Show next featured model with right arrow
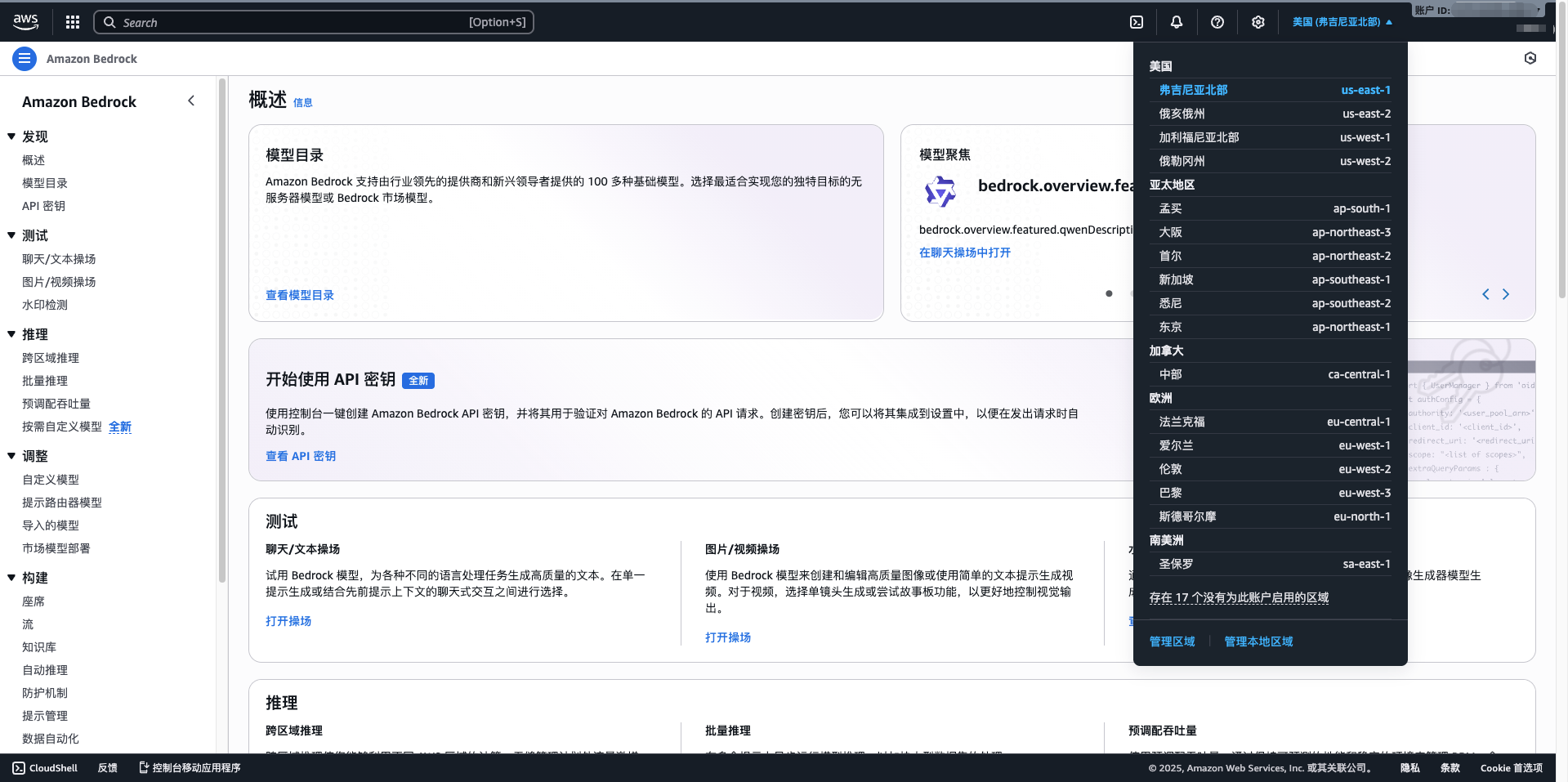 1505,294
